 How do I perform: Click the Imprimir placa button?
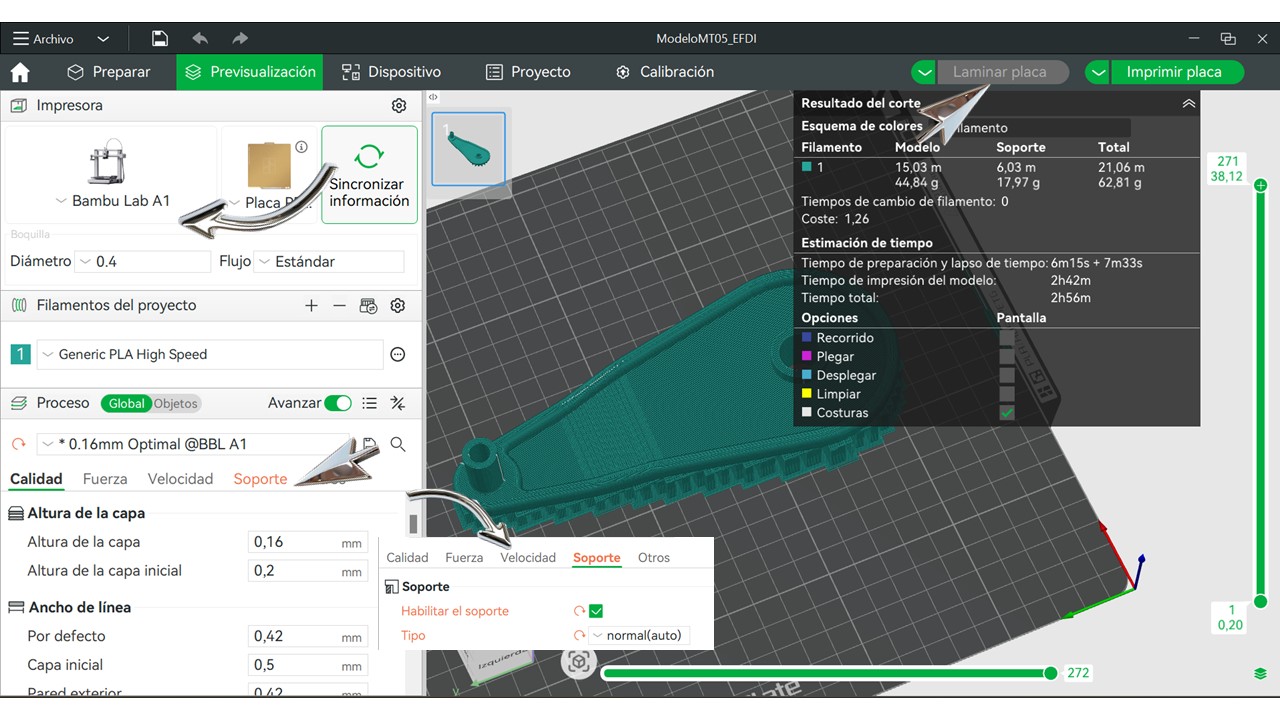pos(1173,72)
